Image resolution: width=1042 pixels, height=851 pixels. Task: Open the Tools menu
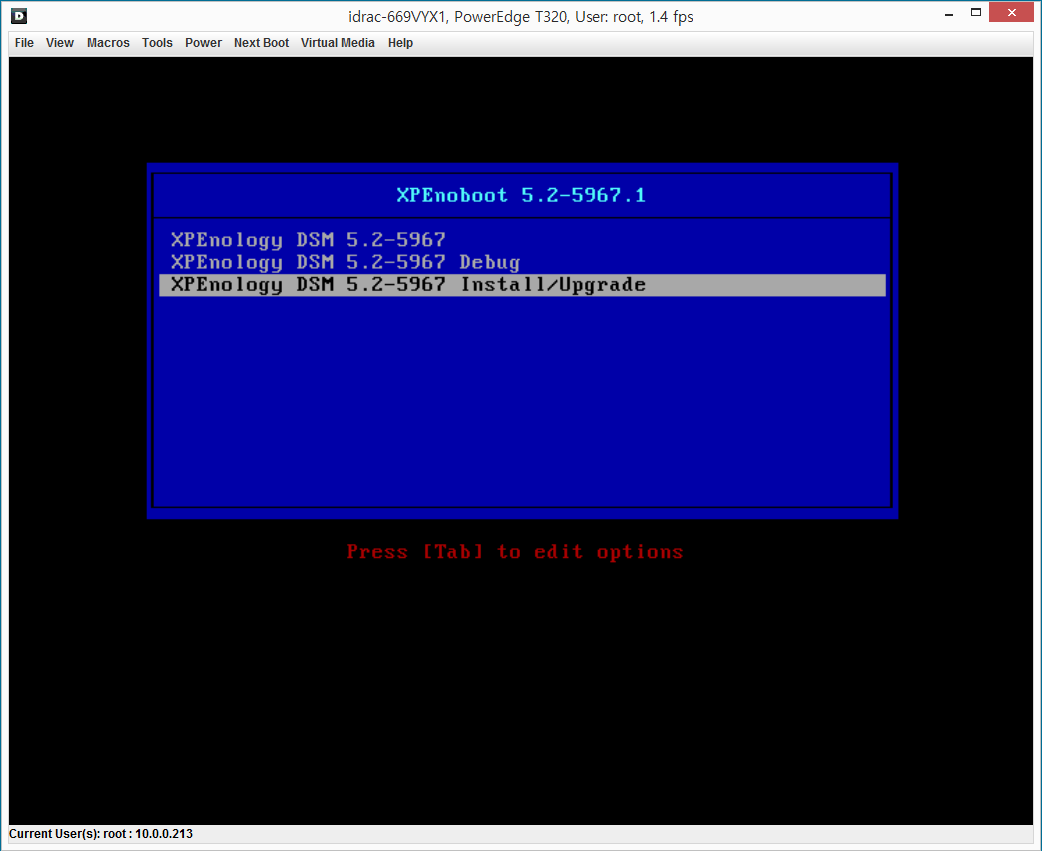pyautogui.click(x=157, y=43)
